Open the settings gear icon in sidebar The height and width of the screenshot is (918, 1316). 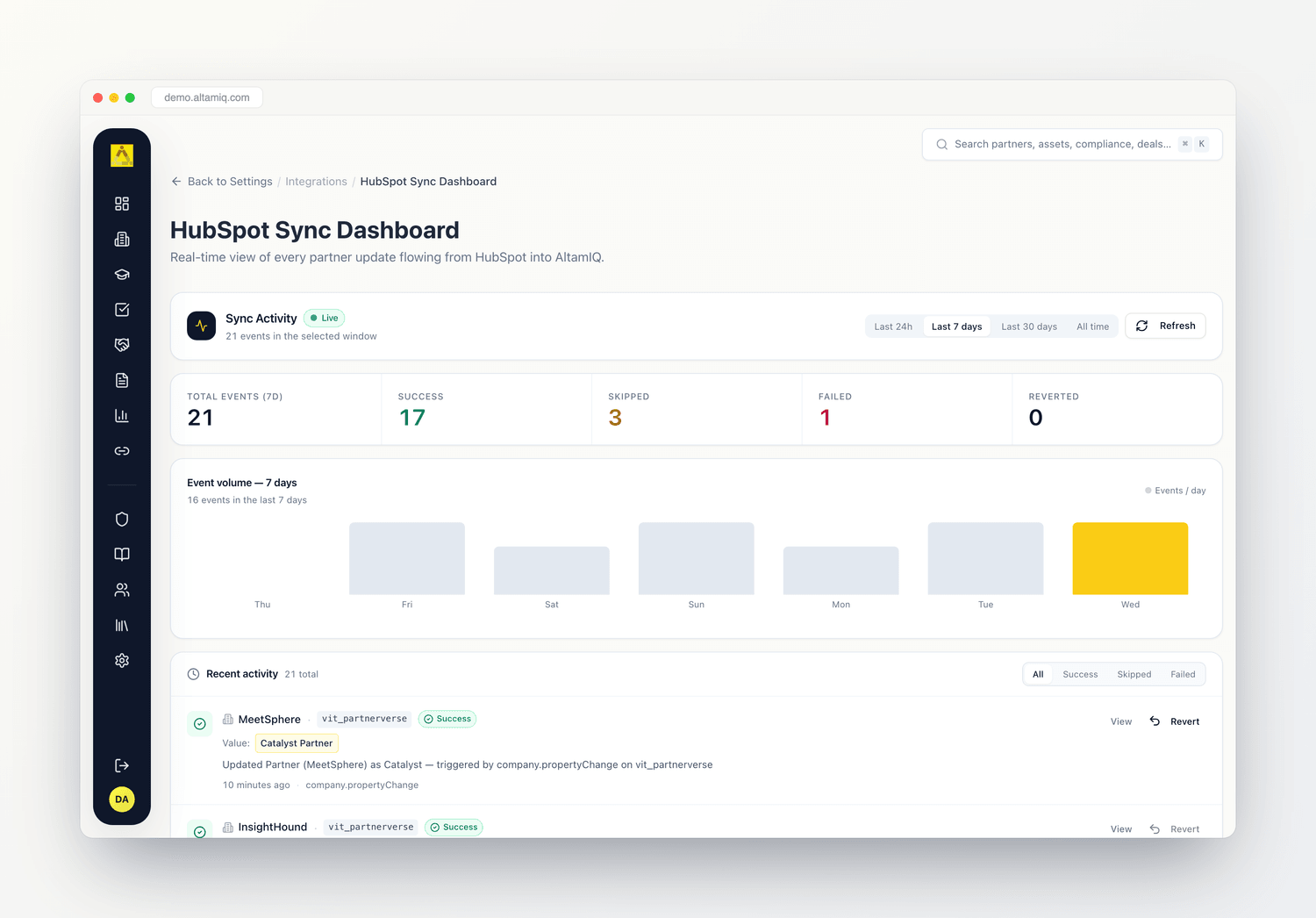pos(122,660)
